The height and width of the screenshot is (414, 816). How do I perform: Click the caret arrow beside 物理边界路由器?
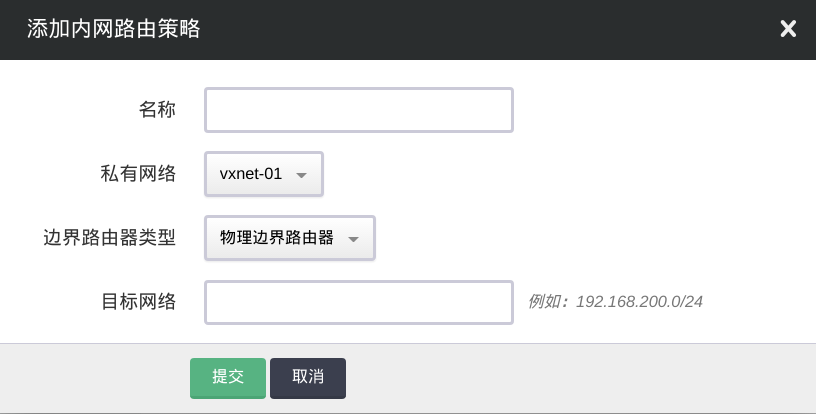[353, 240]
